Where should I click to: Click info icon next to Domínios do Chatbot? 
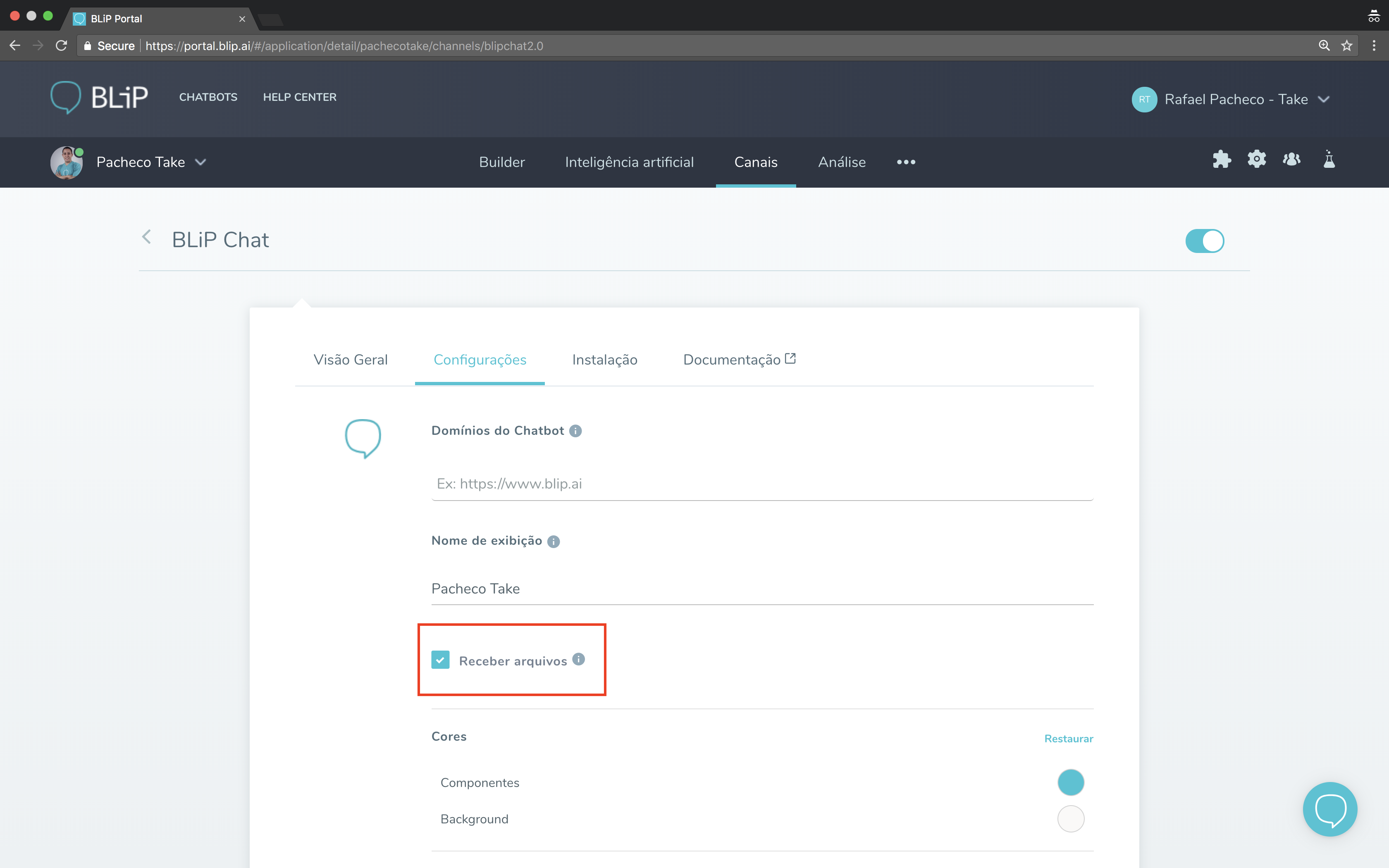point(576,431)
